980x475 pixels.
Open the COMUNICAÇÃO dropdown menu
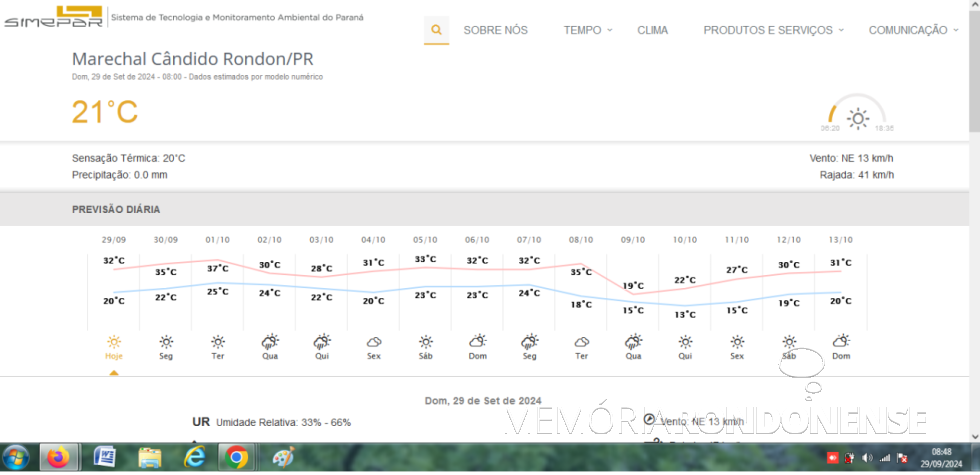pyautogui.click(x=913, y=30)
